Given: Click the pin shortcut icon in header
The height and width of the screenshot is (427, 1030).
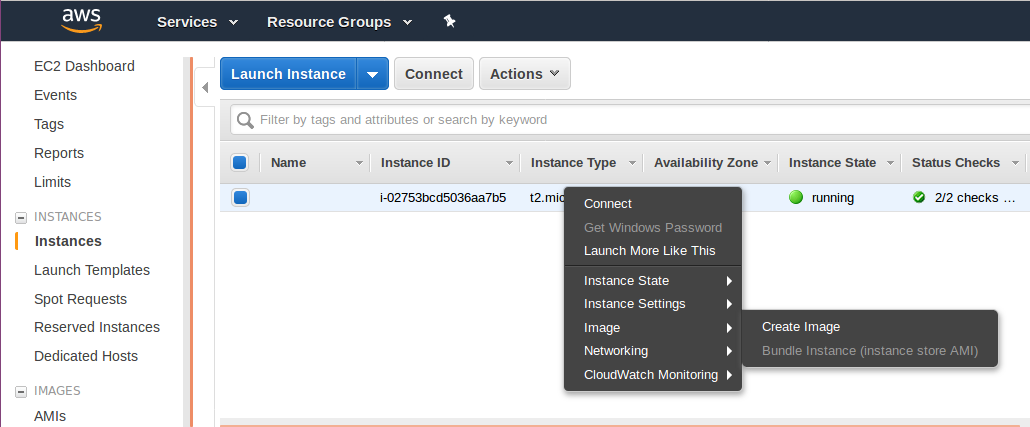Looking at the screenshot, I should 449,22.
